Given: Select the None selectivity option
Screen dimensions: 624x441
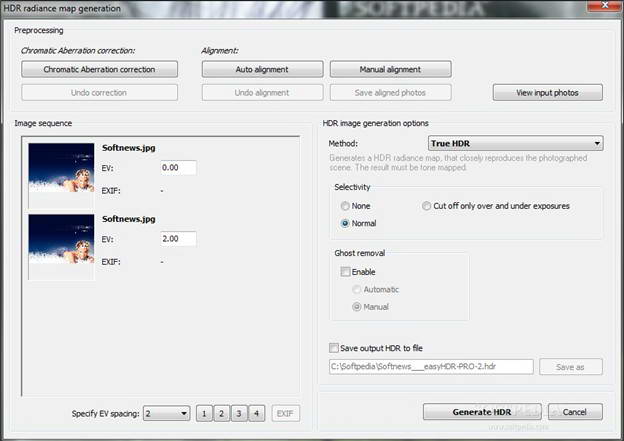Looking at the screenshot, I should point(356,206).
